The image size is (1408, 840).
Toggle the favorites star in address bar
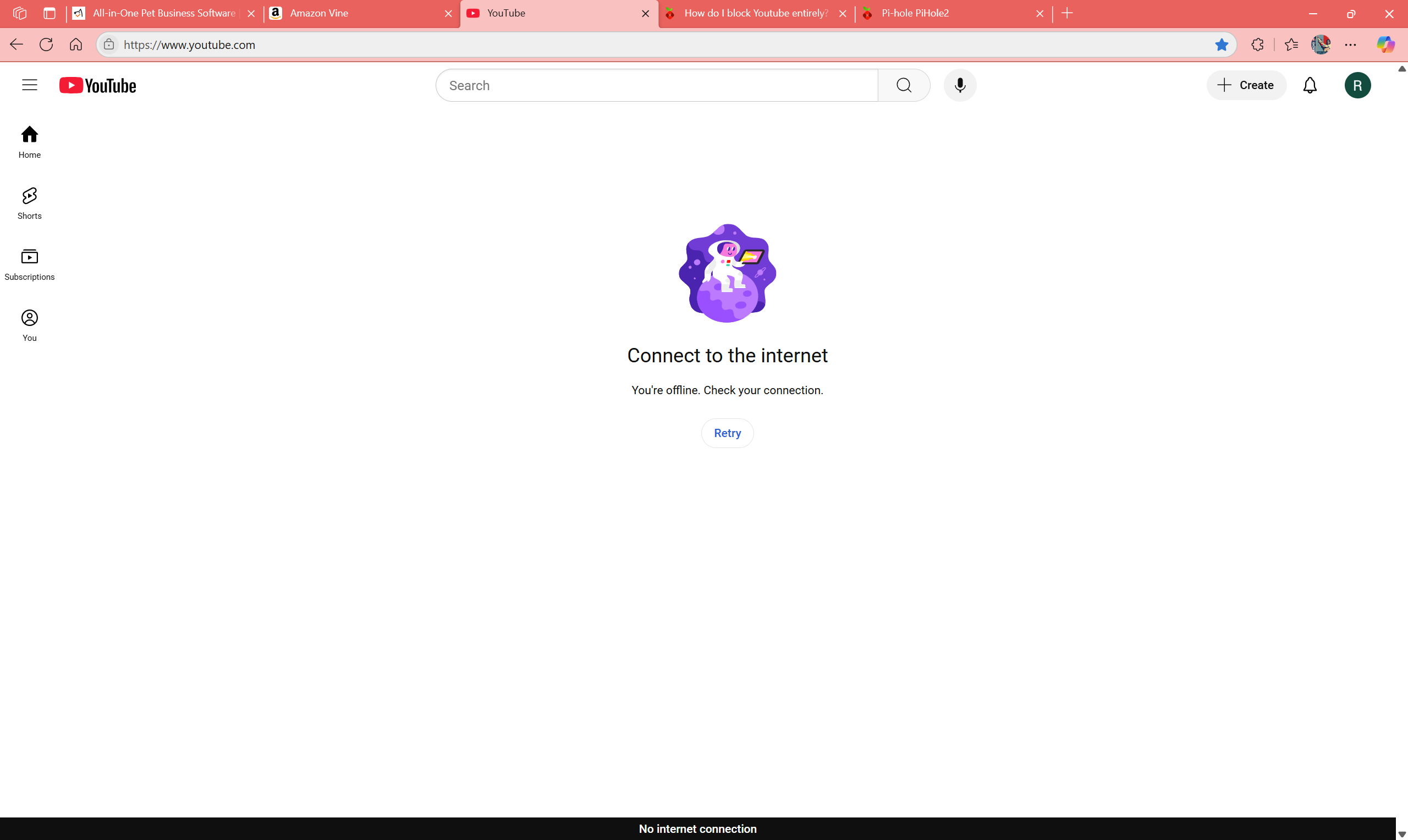(1221, 45)
